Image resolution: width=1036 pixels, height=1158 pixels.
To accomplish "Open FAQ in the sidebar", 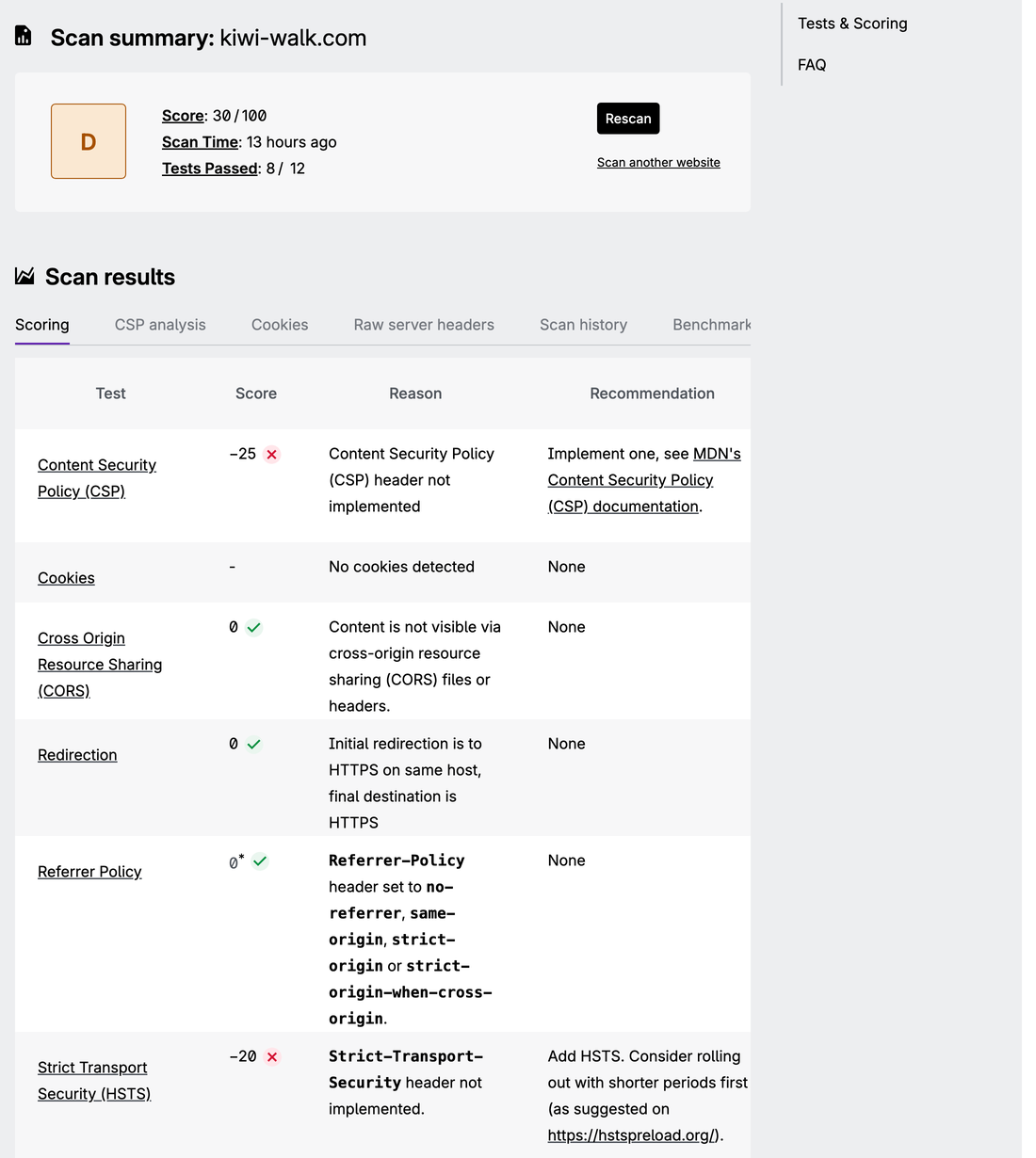I will click(x=812, y=65).
